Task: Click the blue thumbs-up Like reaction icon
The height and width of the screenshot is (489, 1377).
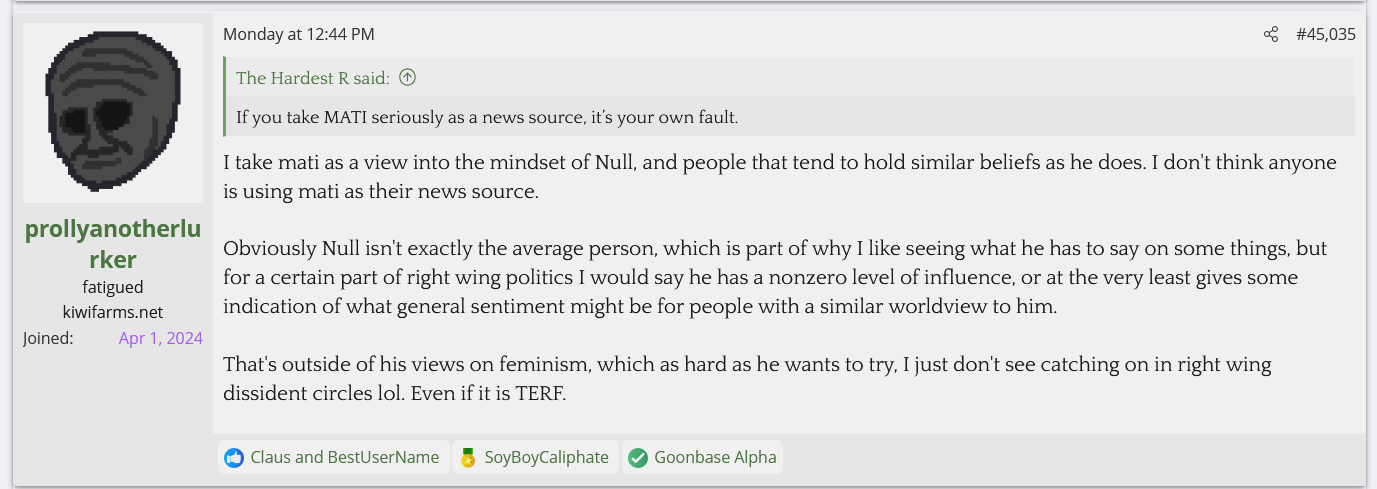Action: [234, 458]
